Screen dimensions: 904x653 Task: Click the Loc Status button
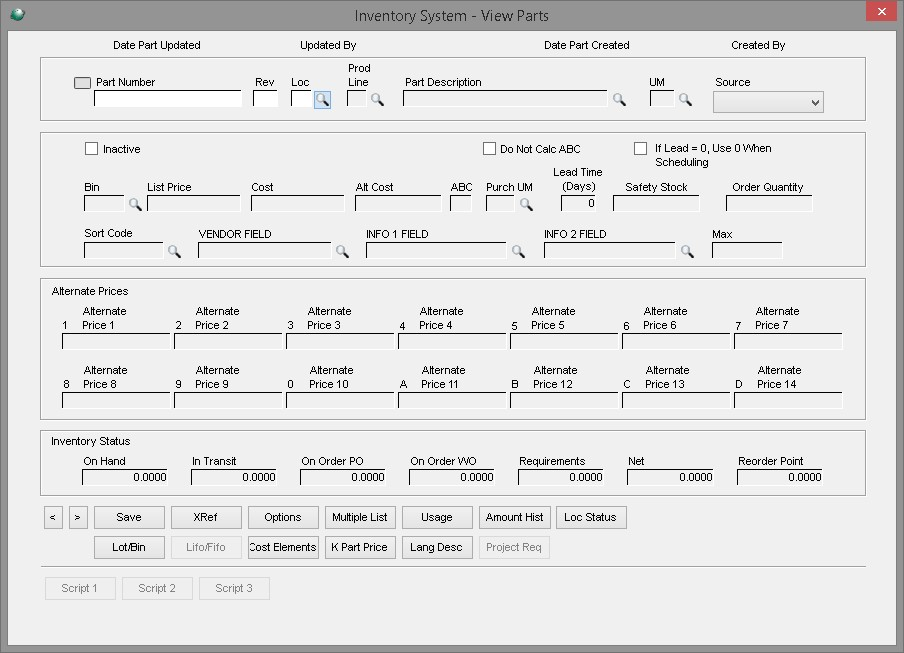[x=591, y=518]
